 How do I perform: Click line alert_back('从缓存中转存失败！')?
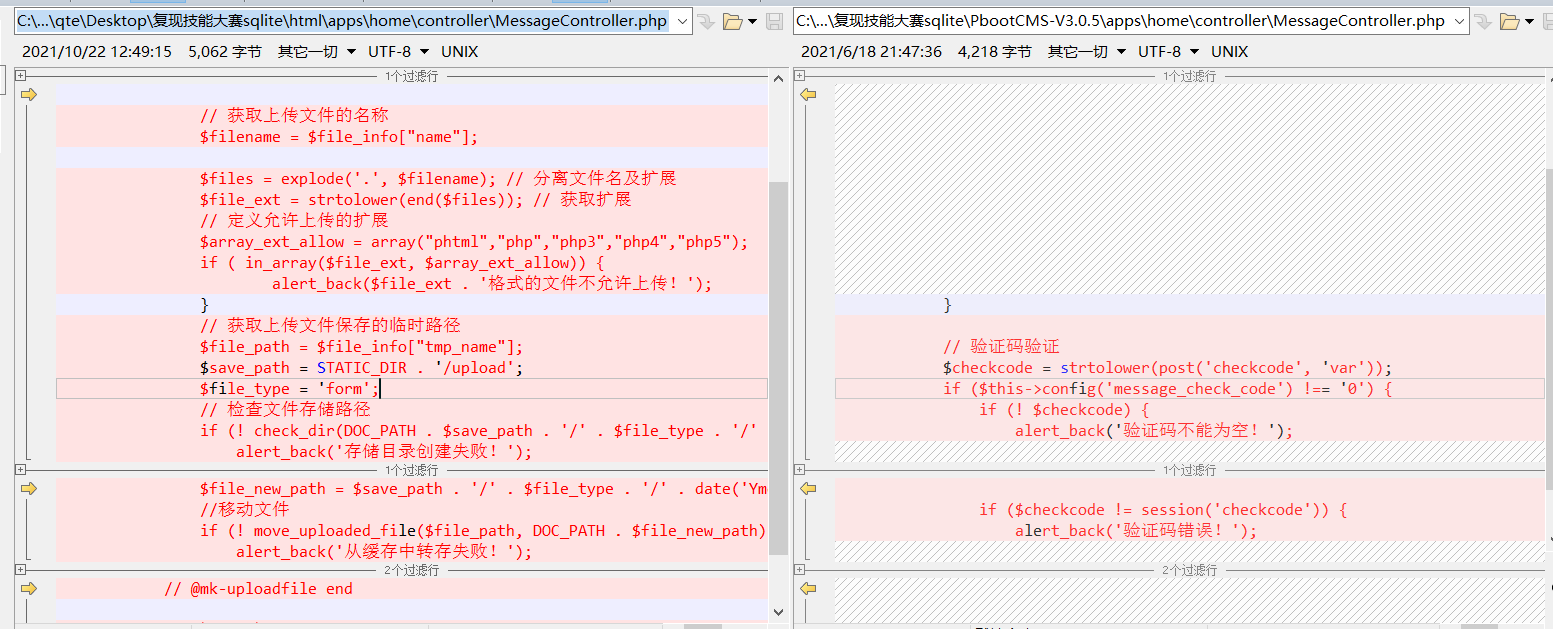click(384, 552)
